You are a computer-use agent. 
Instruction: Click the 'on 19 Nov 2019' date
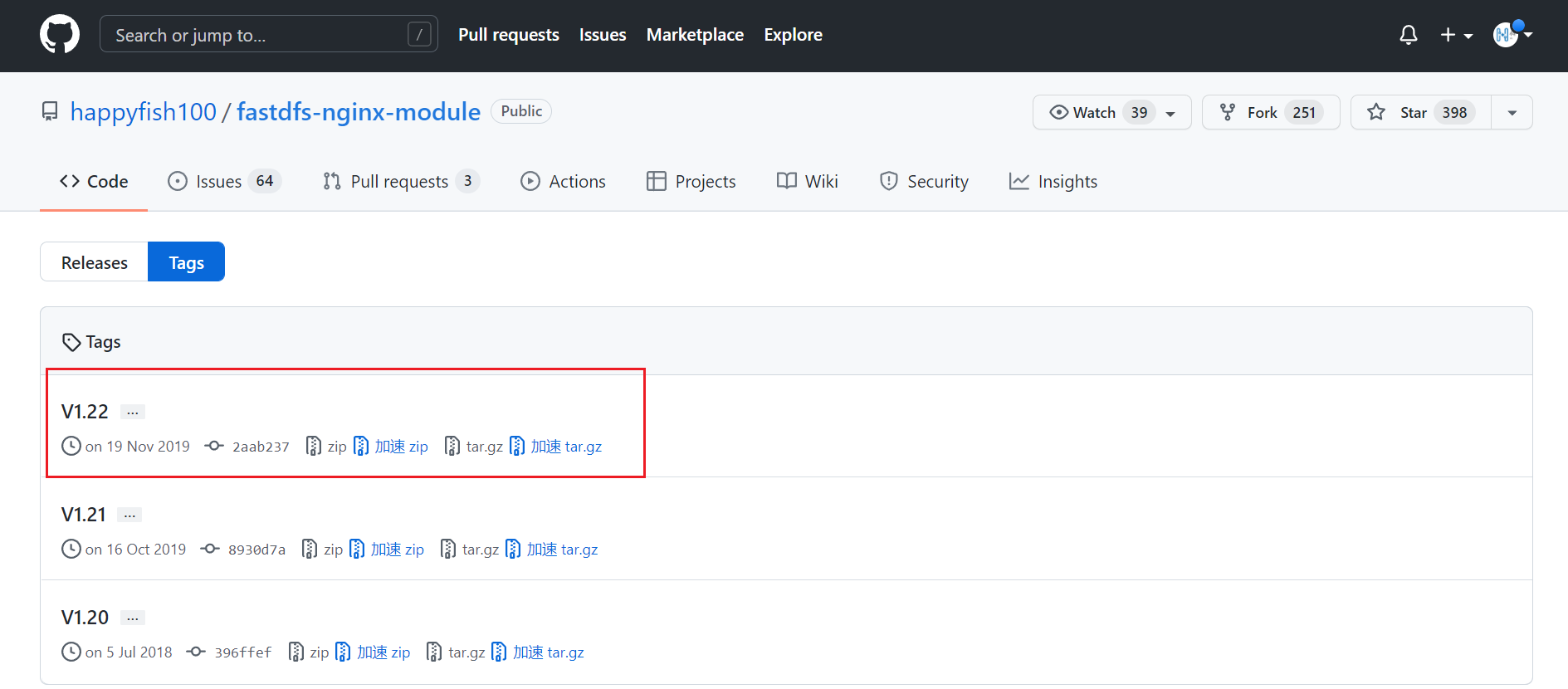[137, 447]
